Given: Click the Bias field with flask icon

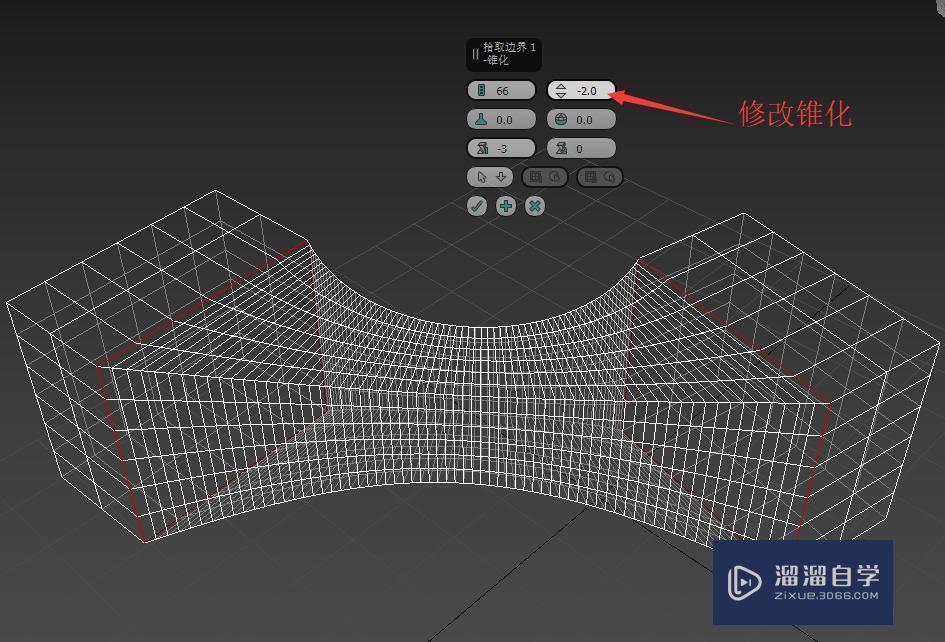Looking at the screenshot, I should tap(501, 119).
